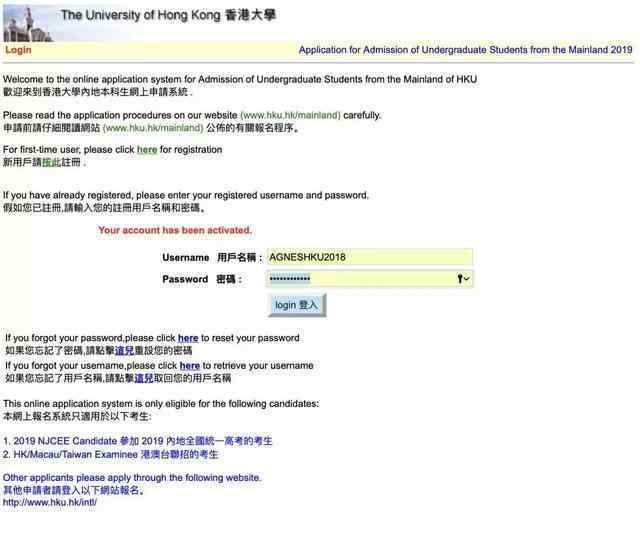Click the login 登入 button

pos(297,305)
